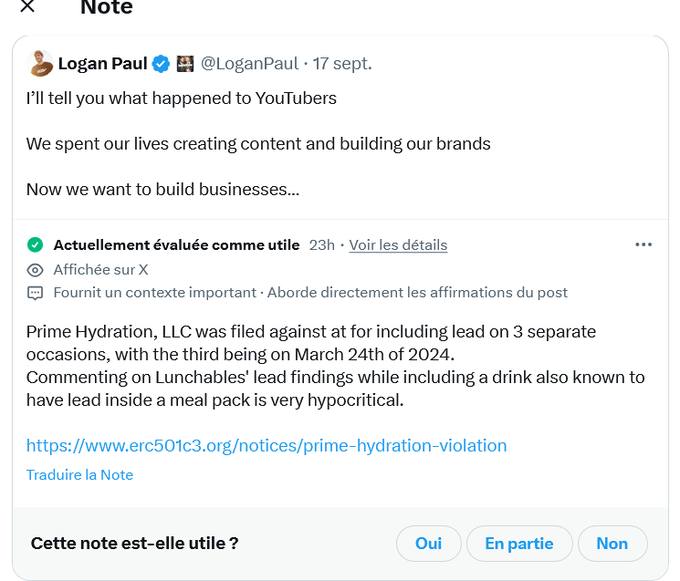Click the eye icon by Affichée sur X

35,269
